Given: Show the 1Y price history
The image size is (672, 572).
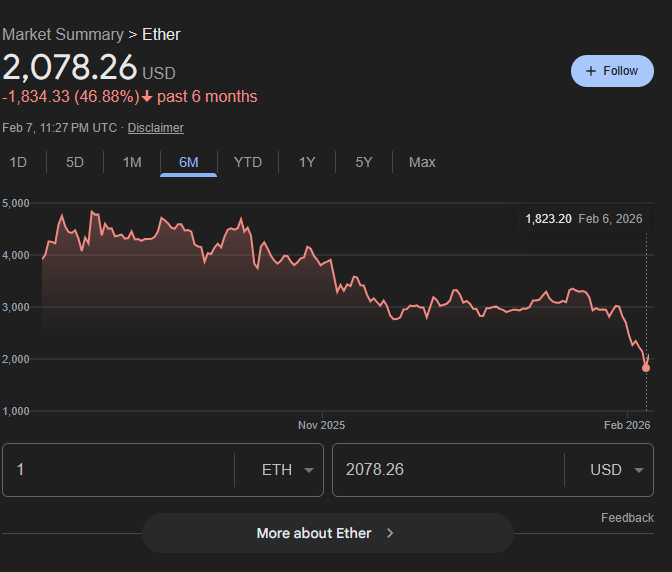Looking at the screenshot, I should pyautogui.click(x=307, y=162).
